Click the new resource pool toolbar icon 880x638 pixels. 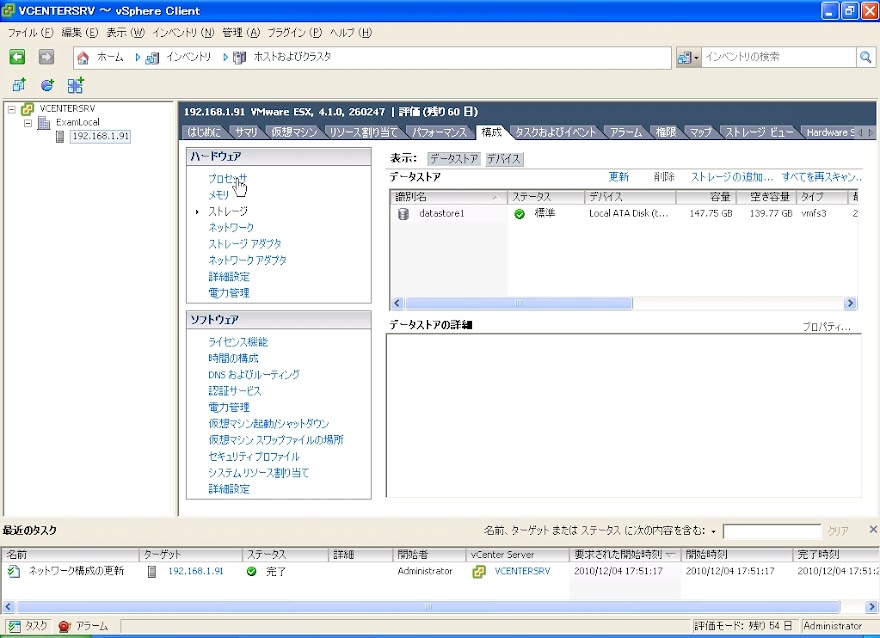pyautogui.click(x=47, y=85)
